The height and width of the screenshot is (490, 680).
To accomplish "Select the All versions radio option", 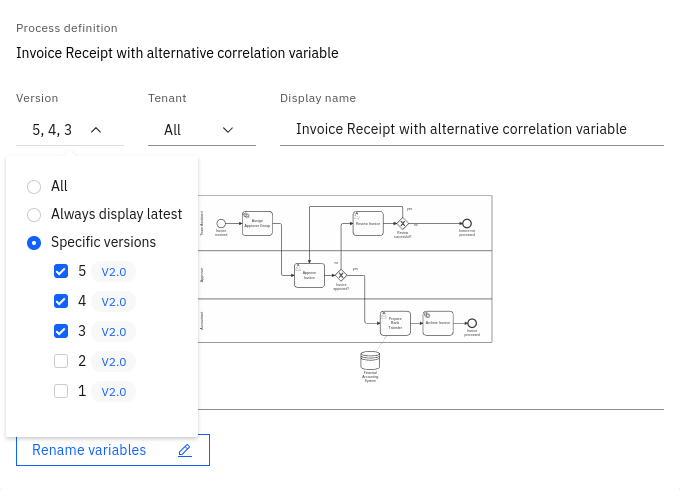I will (34, 186).
